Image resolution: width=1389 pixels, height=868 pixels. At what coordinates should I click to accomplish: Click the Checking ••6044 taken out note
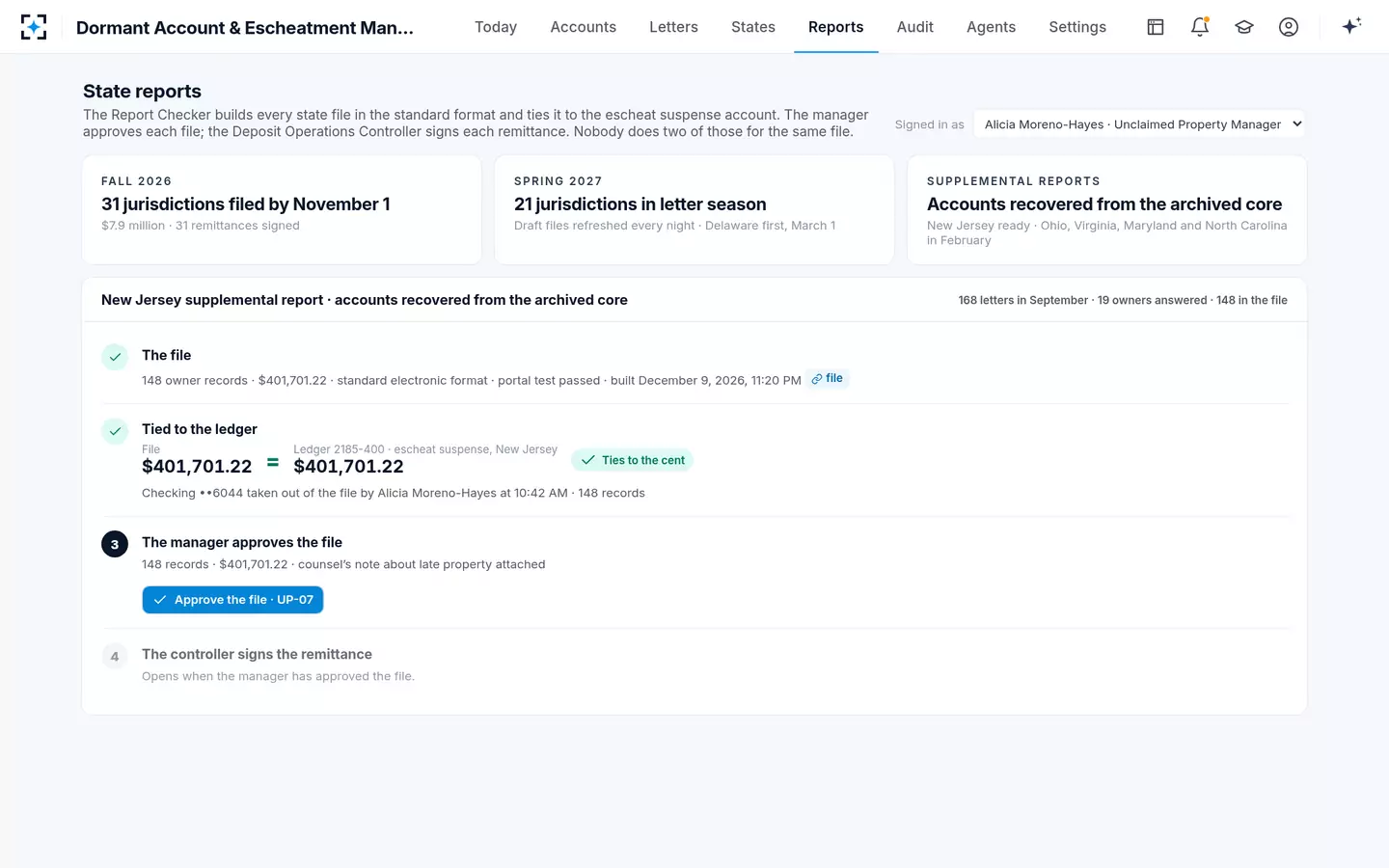(x=394, y=493)
